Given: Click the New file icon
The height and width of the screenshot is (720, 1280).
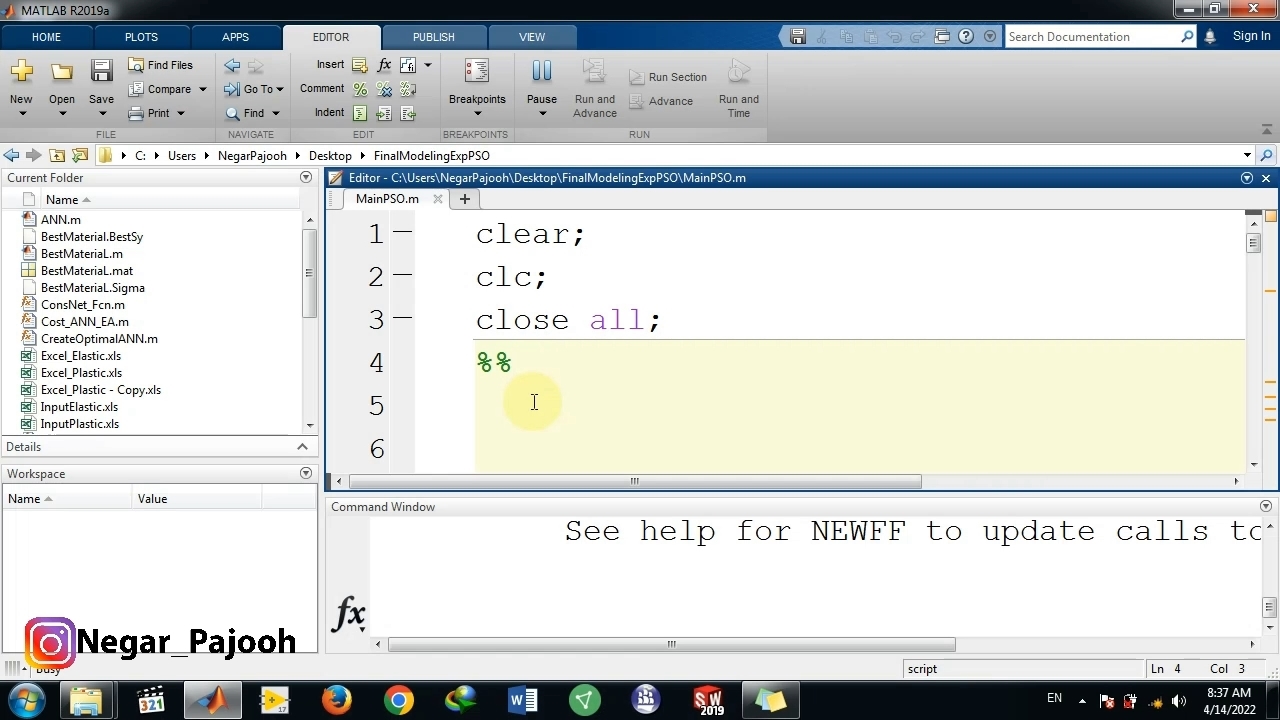Looking at the screenshot, I should click(x=21, y=72).
